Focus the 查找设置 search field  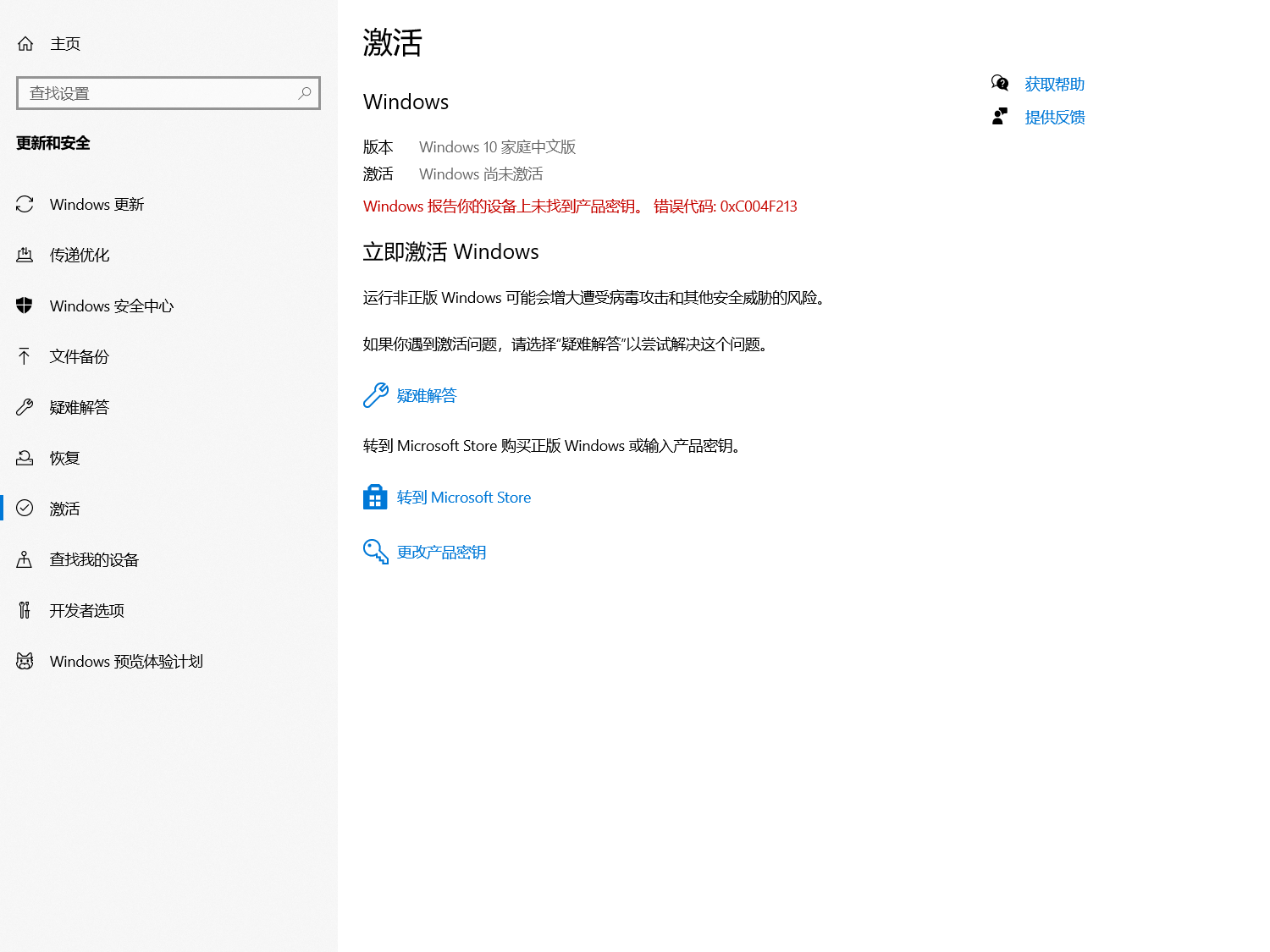[x=168, y=93]
